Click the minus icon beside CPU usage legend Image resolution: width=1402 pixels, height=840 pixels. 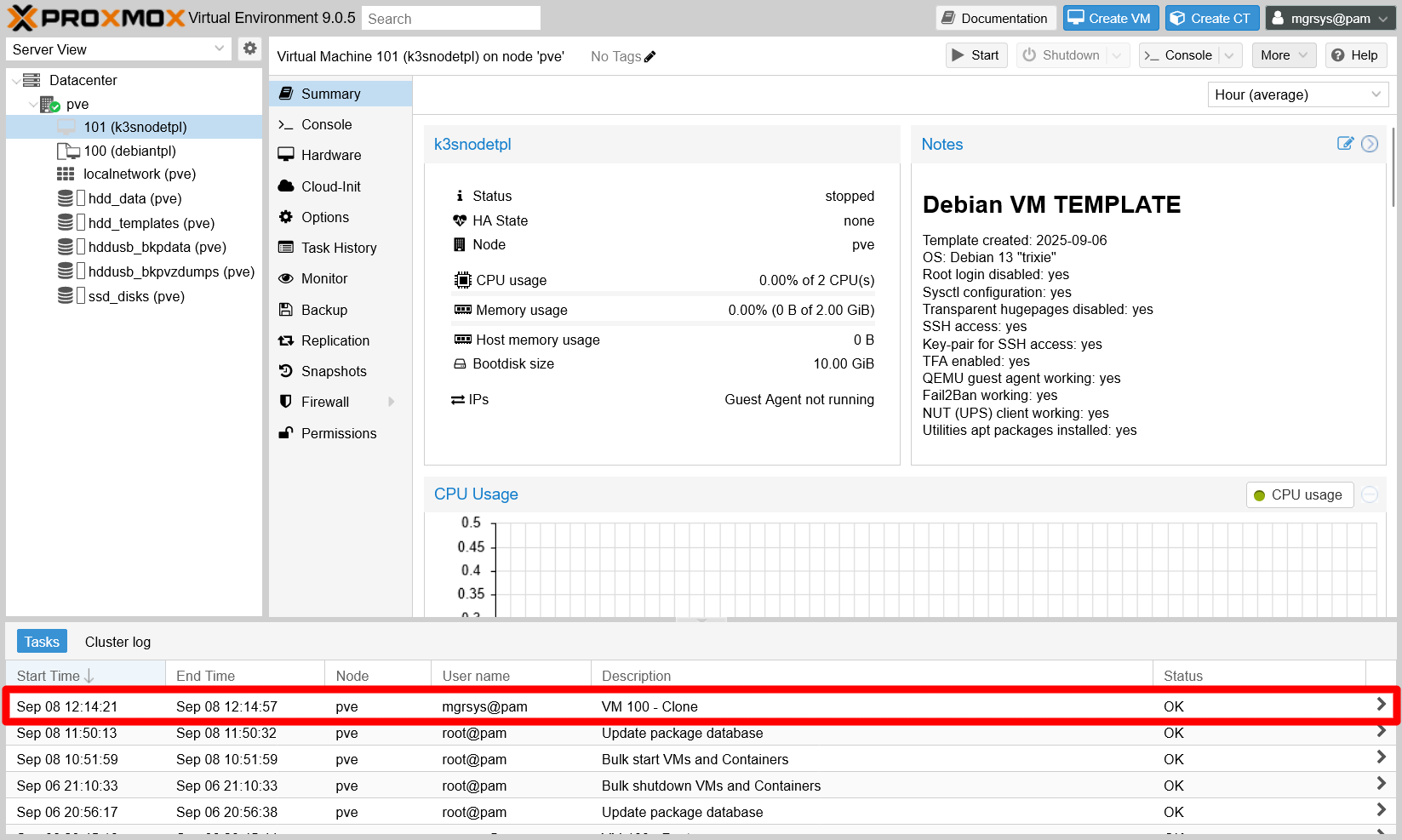1369,494
